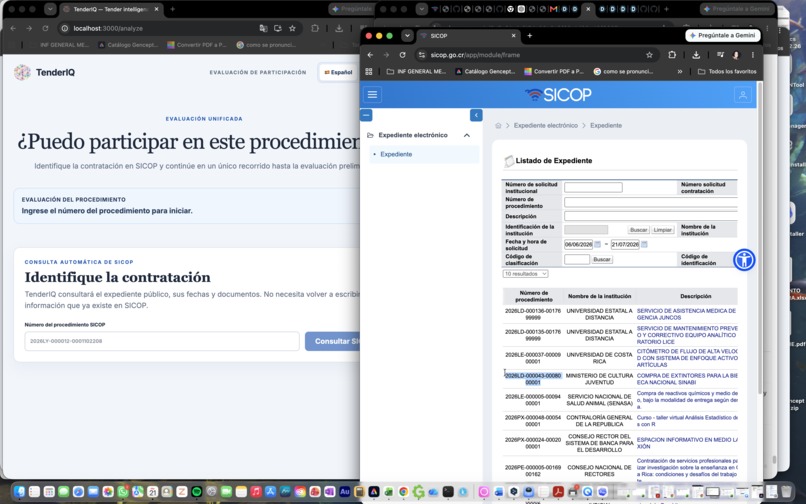Select the TenderIQ browser tab

[x=112, y=9]
